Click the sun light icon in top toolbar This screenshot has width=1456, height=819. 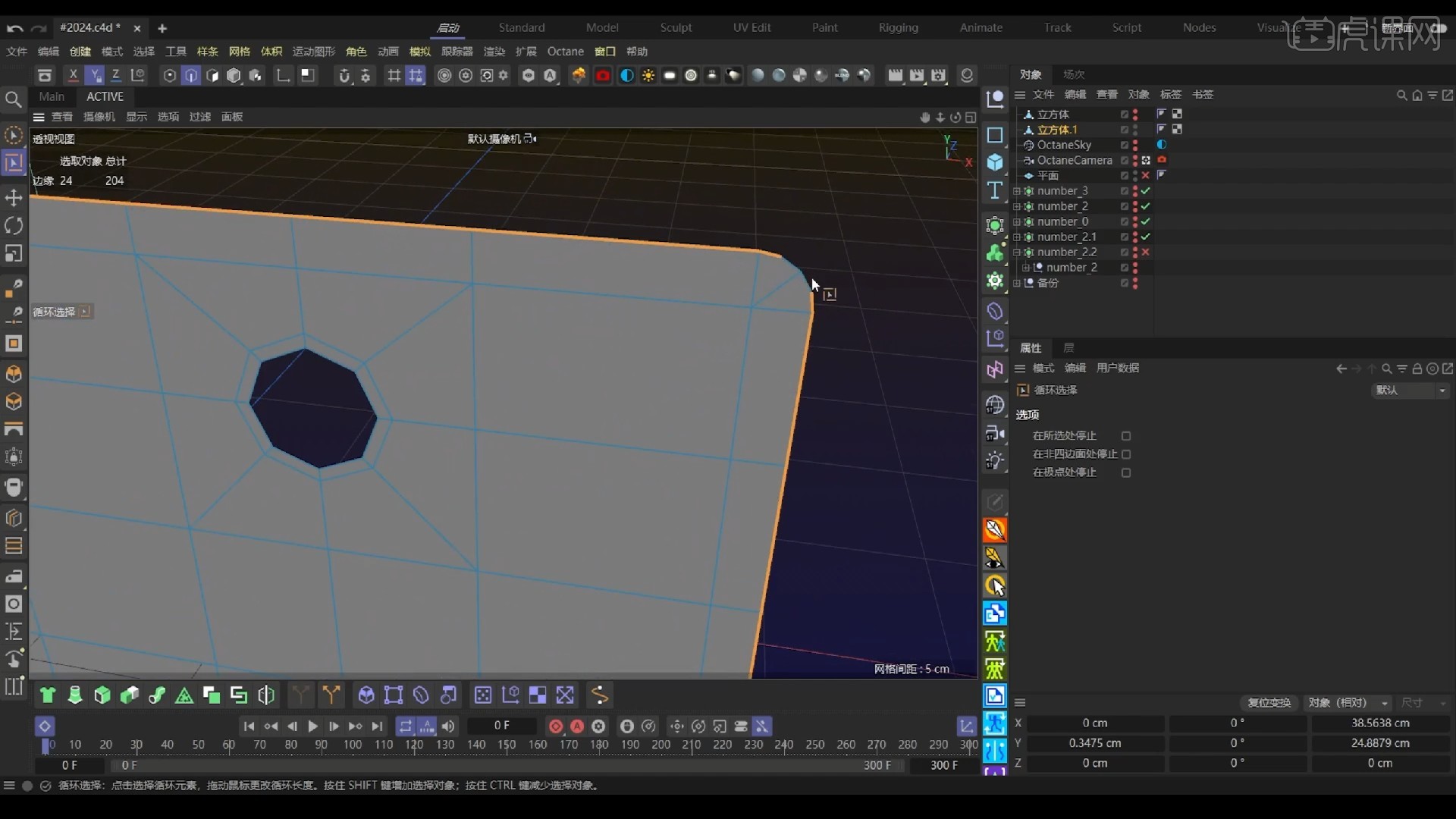[648, 75]
